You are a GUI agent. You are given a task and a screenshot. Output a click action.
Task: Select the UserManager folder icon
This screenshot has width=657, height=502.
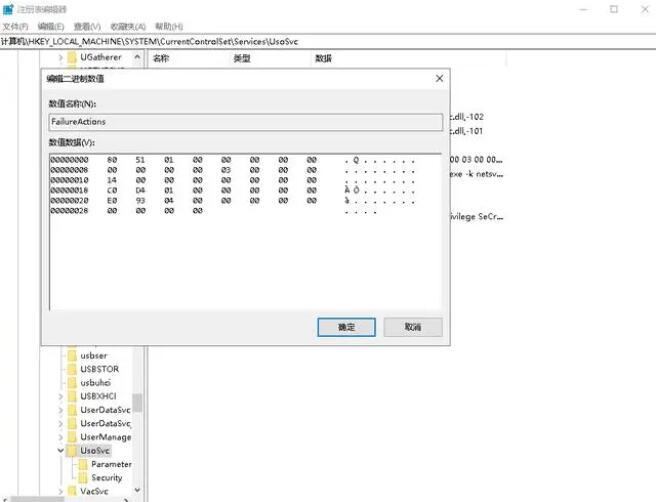click(72, 437)
